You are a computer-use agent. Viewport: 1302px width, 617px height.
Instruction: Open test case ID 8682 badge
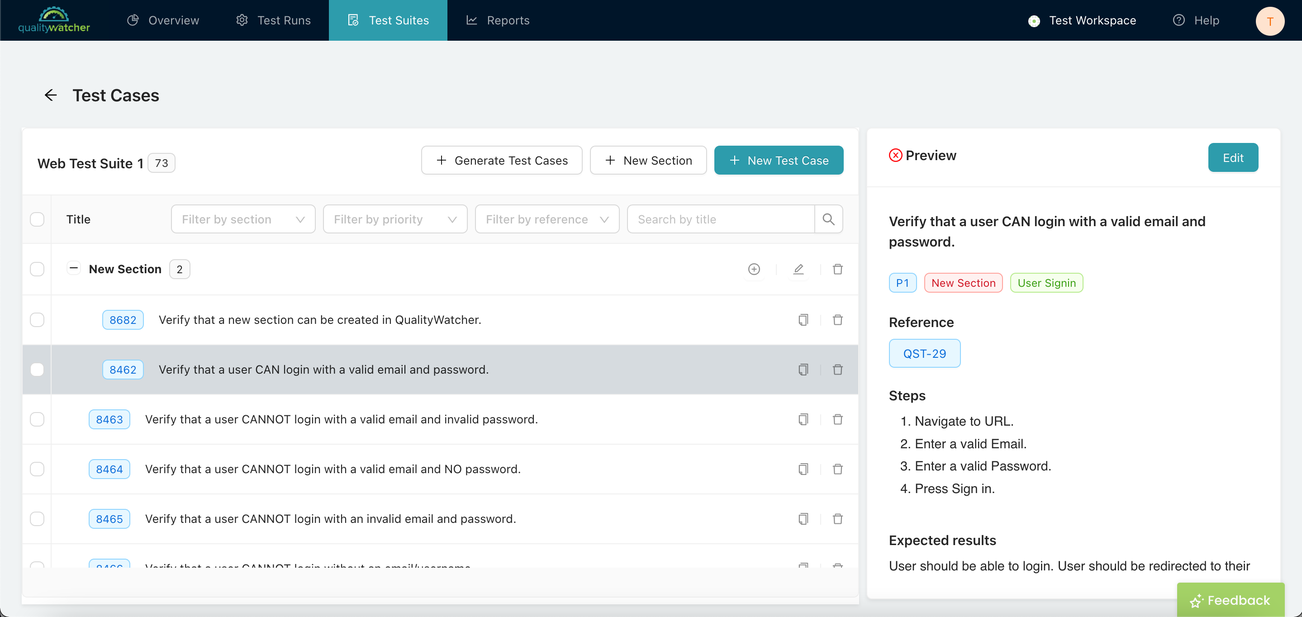[x=123, y=320]
